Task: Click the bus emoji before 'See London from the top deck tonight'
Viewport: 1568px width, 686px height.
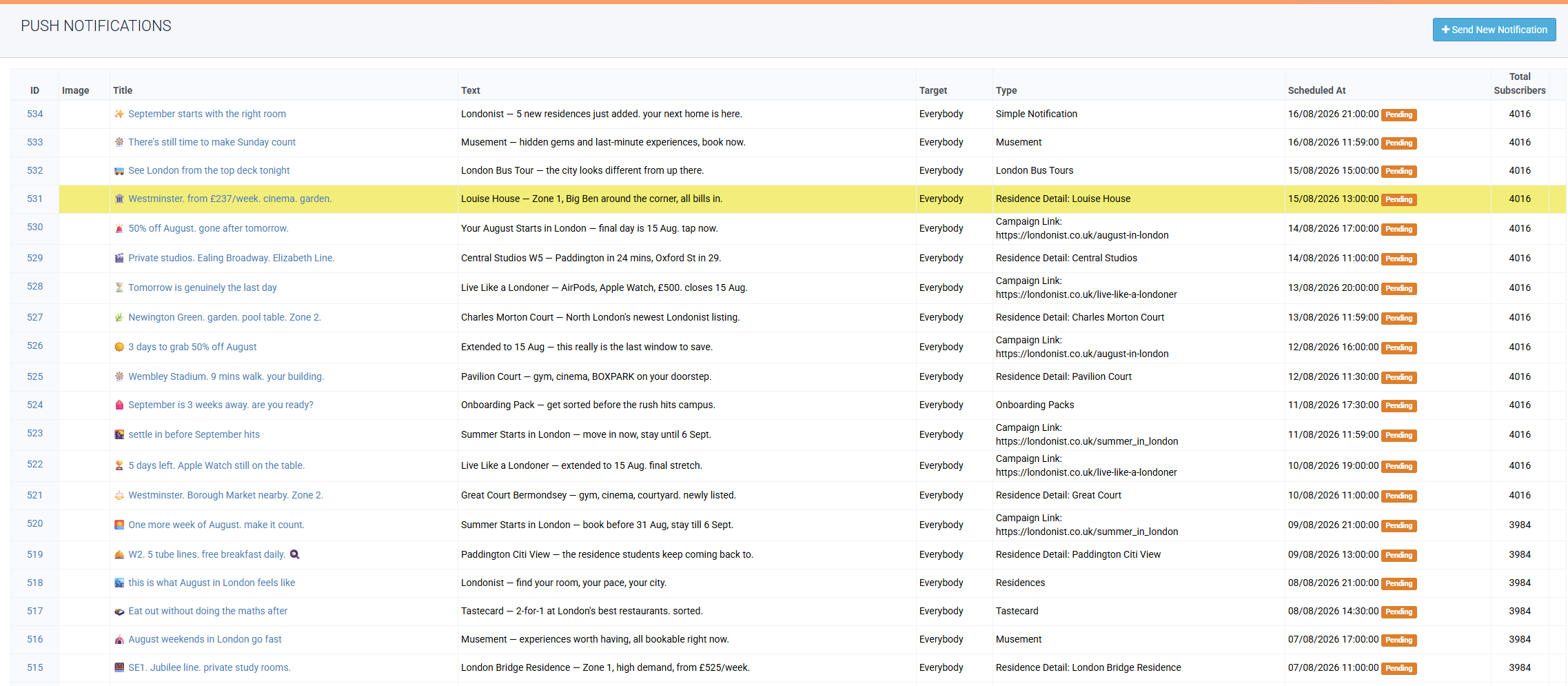Action: 119,171
